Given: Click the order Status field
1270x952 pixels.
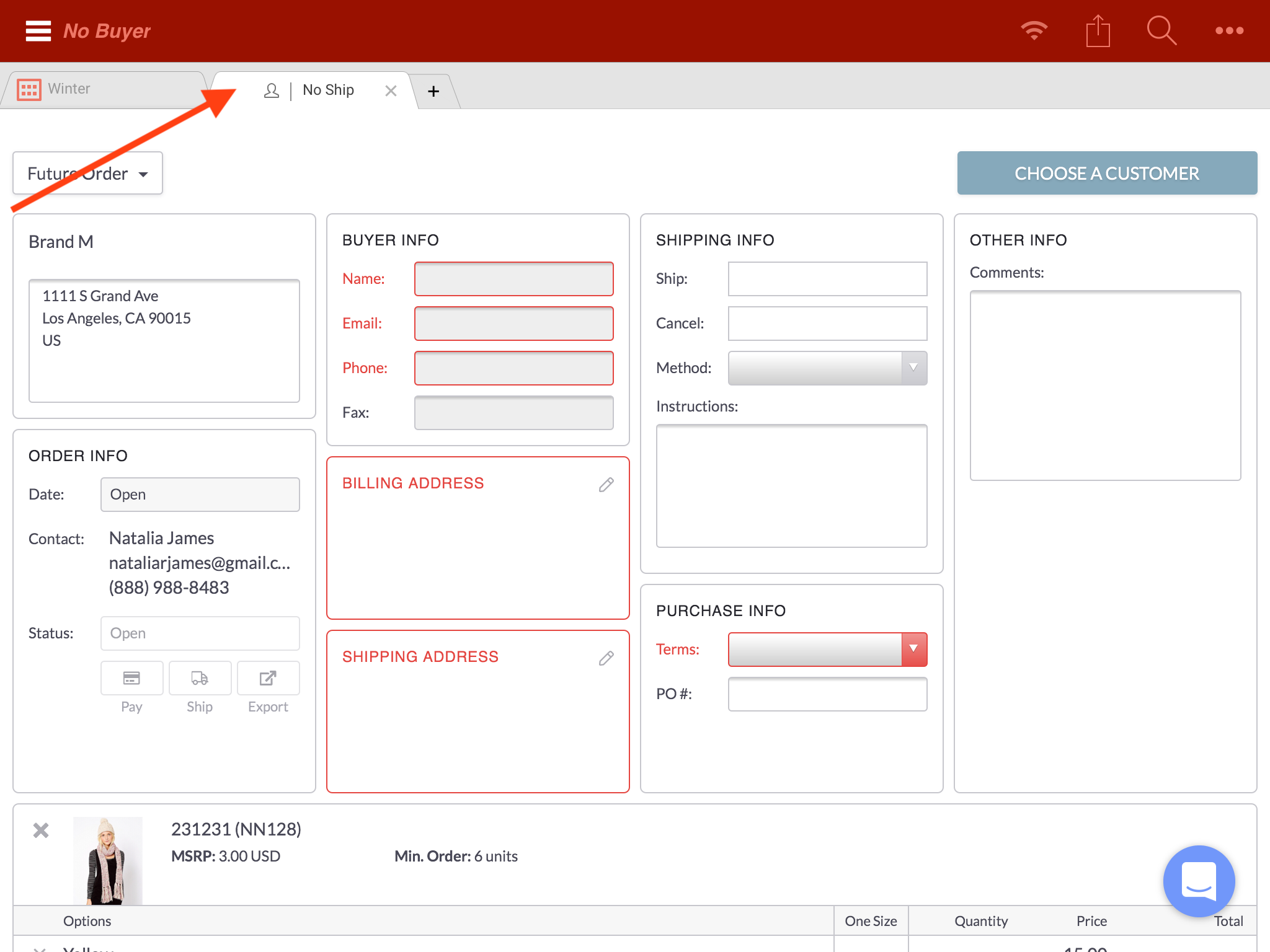Looking at the screenshot, I should point(200,633).
